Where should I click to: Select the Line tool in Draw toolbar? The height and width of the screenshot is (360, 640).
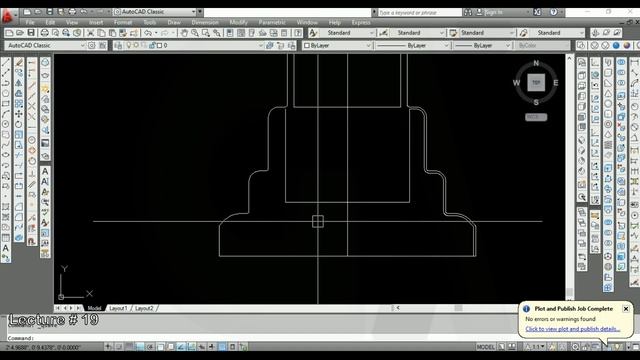click(6, 63)
